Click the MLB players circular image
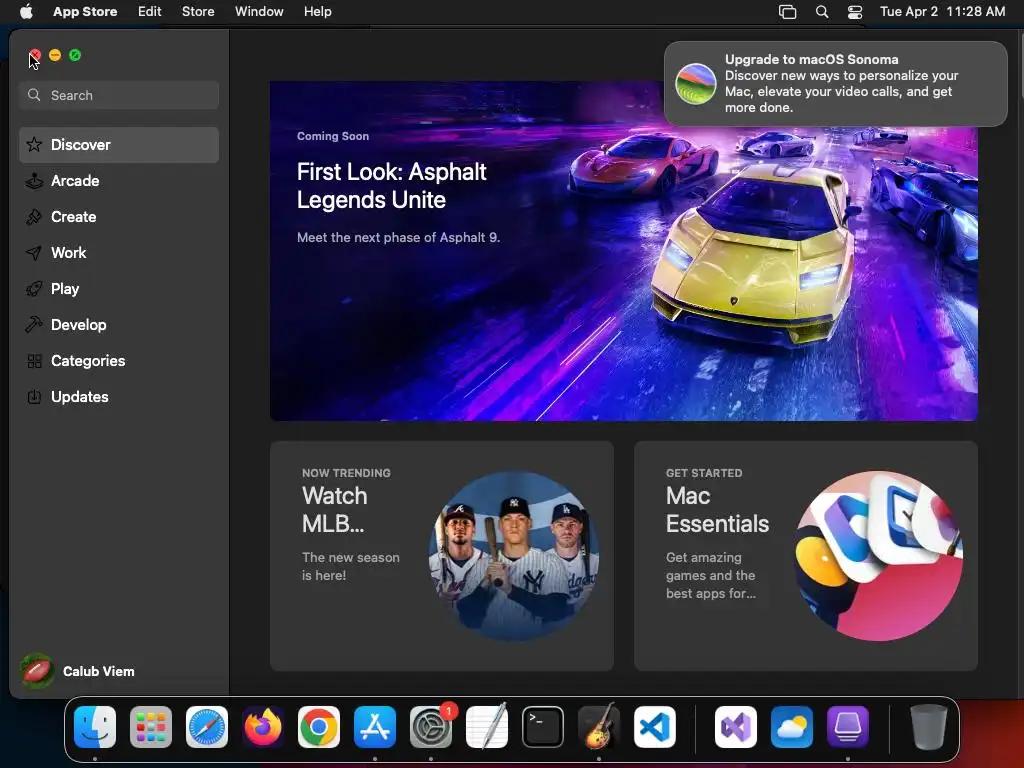 click(514, 556)
